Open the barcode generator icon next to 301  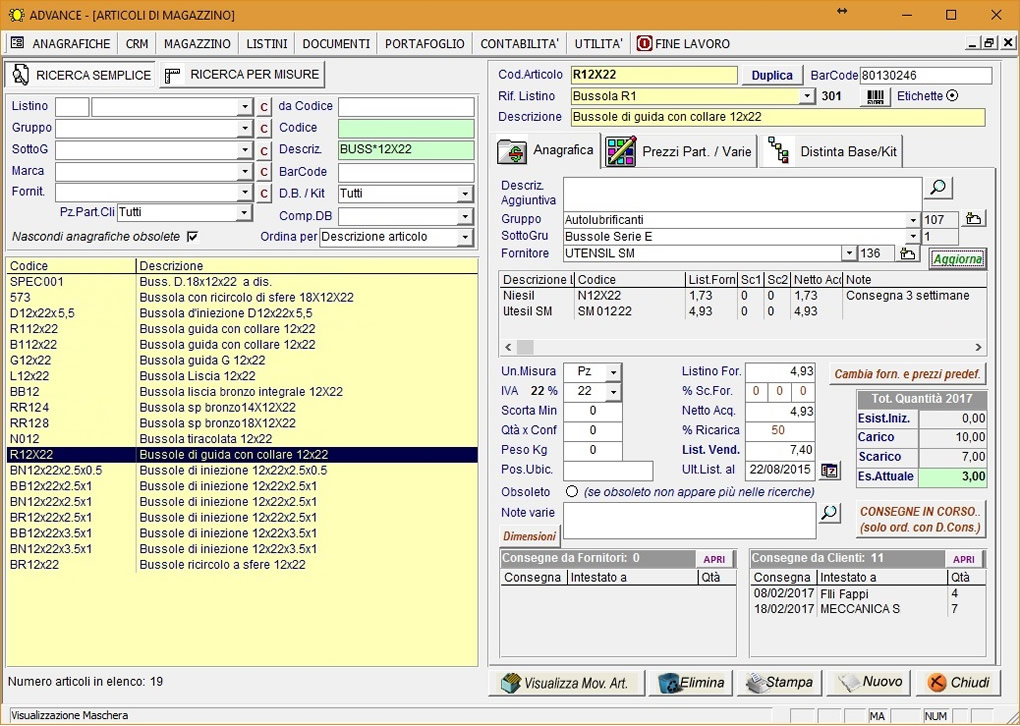pyautogui.click(x=876, y=96)
